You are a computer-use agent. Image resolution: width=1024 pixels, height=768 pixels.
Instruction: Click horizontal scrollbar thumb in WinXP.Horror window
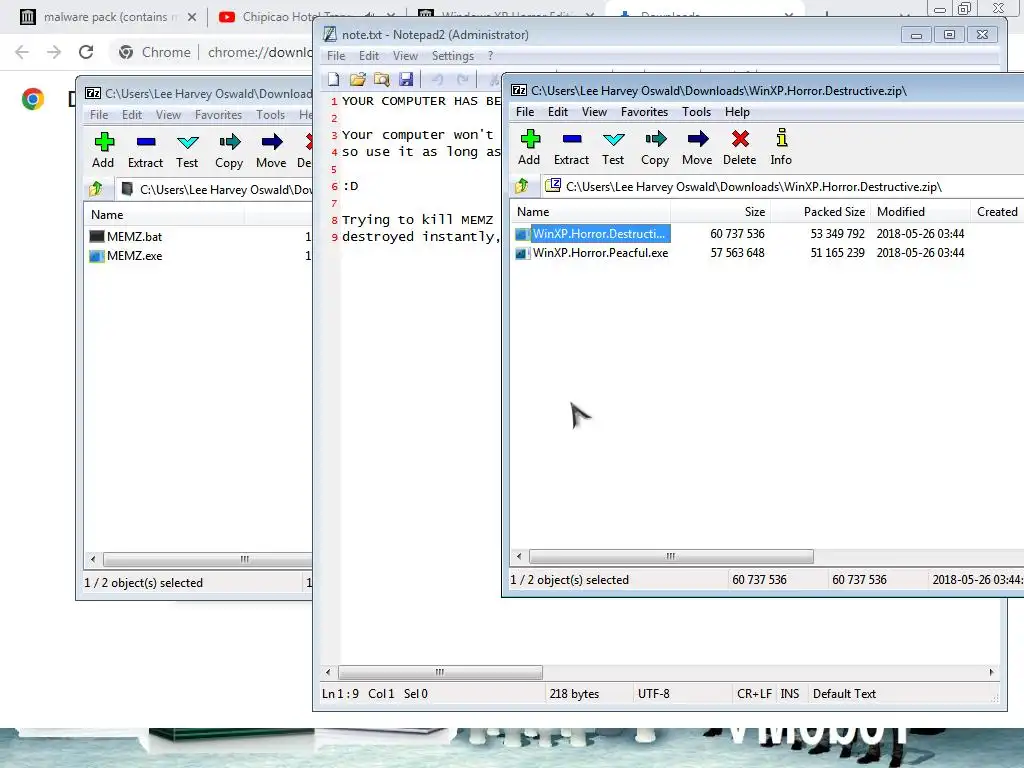[x=671, y=556]
